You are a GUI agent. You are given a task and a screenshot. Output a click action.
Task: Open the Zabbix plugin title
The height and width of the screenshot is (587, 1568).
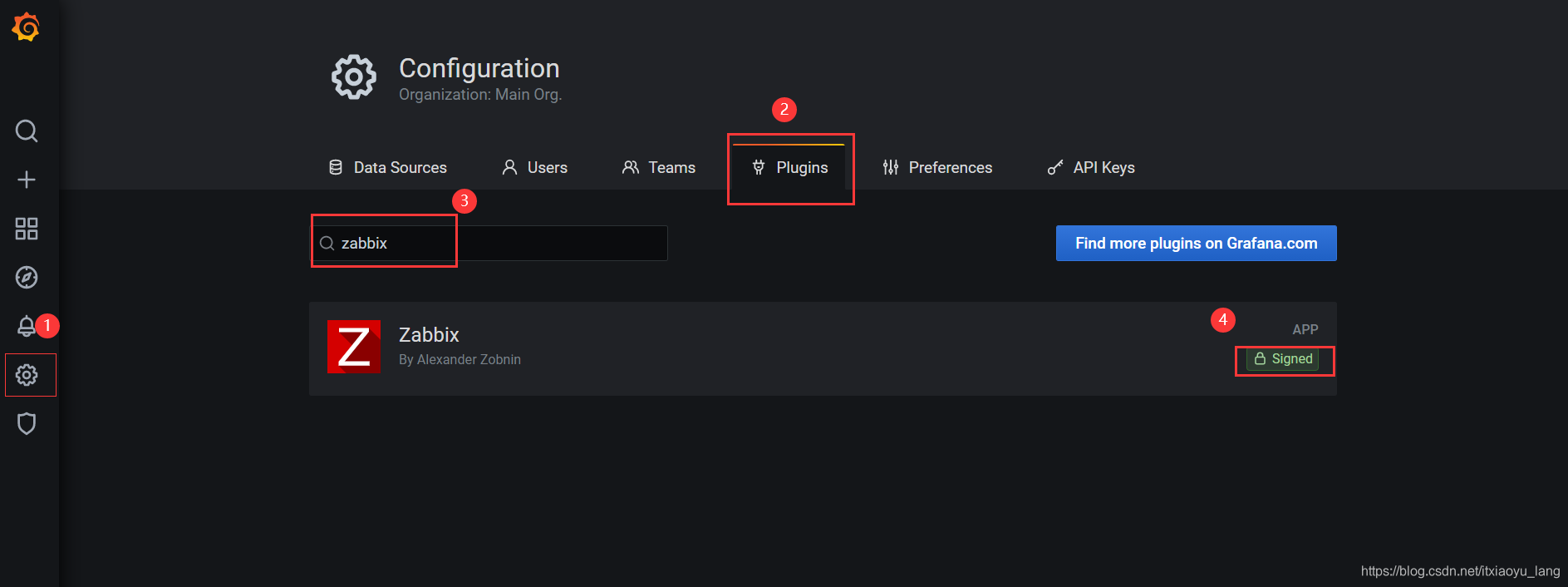(429, 335)
